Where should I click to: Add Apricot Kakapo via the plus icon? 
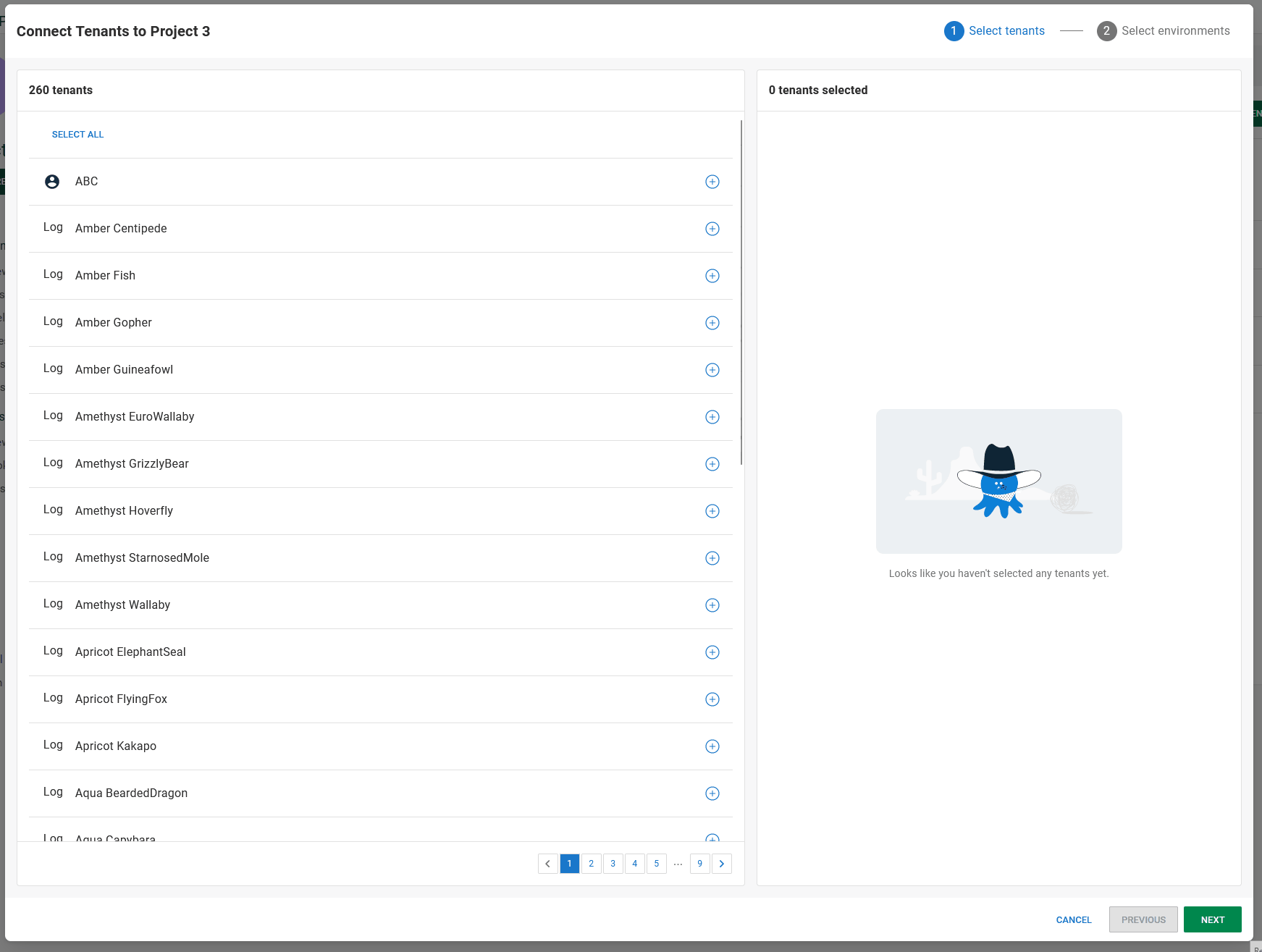coord(712,746)
